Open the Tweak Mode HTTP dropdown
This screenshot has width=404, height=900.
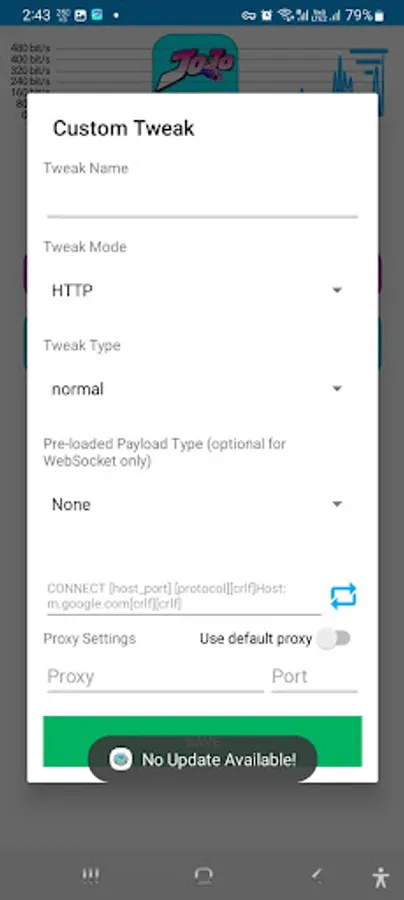pyautogui.click(x=197, y=291)
